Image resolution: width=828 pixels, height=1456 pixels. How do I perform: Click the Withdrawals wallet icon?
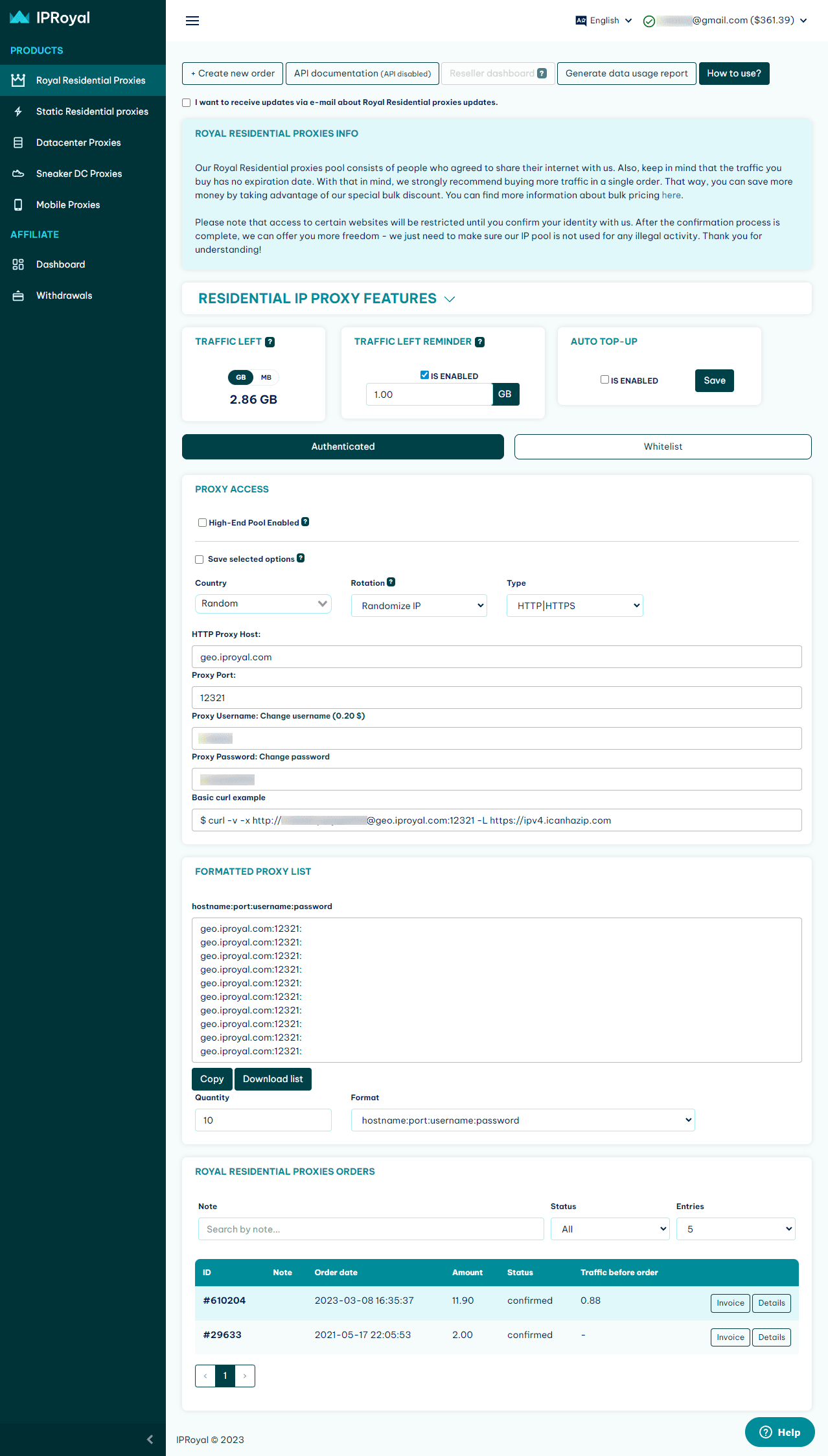tap(18, 295)
